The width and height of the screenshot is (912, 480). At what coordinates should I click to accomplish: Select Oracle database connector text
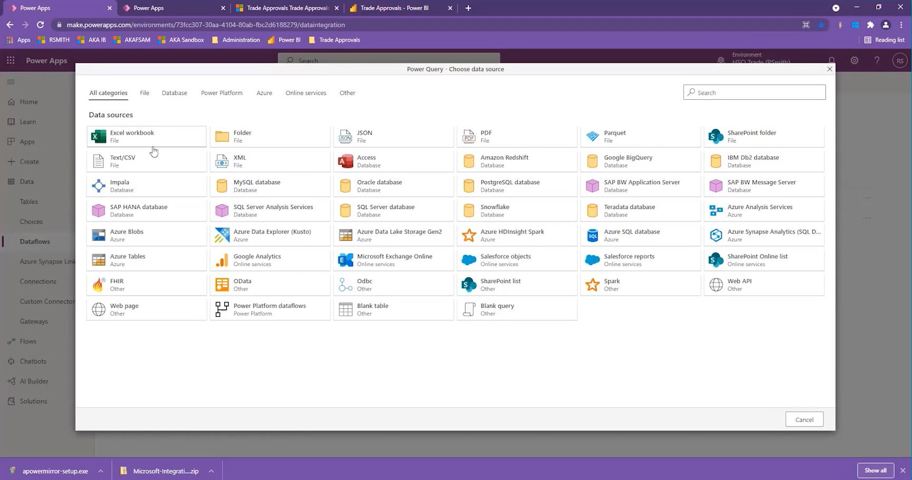(x=379, y=182)
